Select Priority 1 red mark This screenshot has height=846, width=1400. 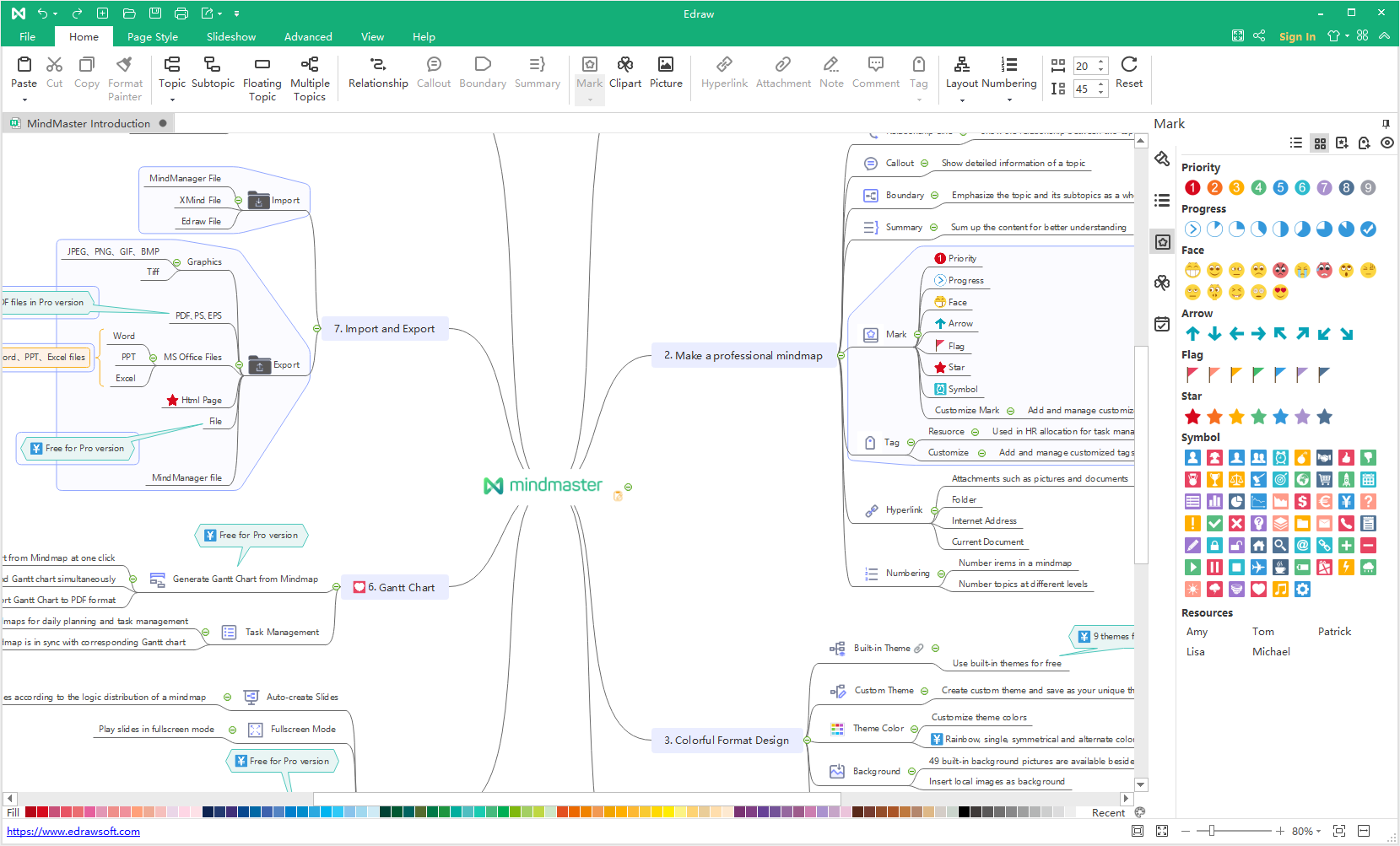pos(1192,188)
